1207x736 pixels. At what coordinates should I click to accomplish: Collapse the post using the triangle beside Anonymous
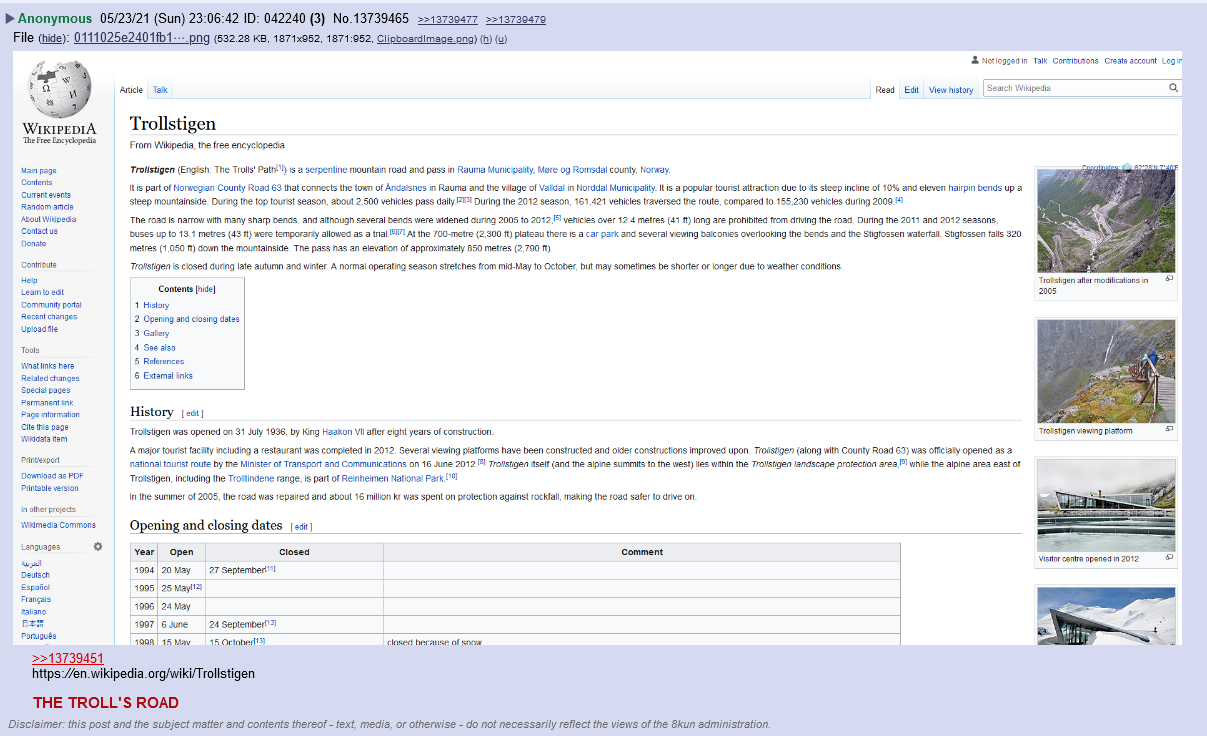pos(10,19)
